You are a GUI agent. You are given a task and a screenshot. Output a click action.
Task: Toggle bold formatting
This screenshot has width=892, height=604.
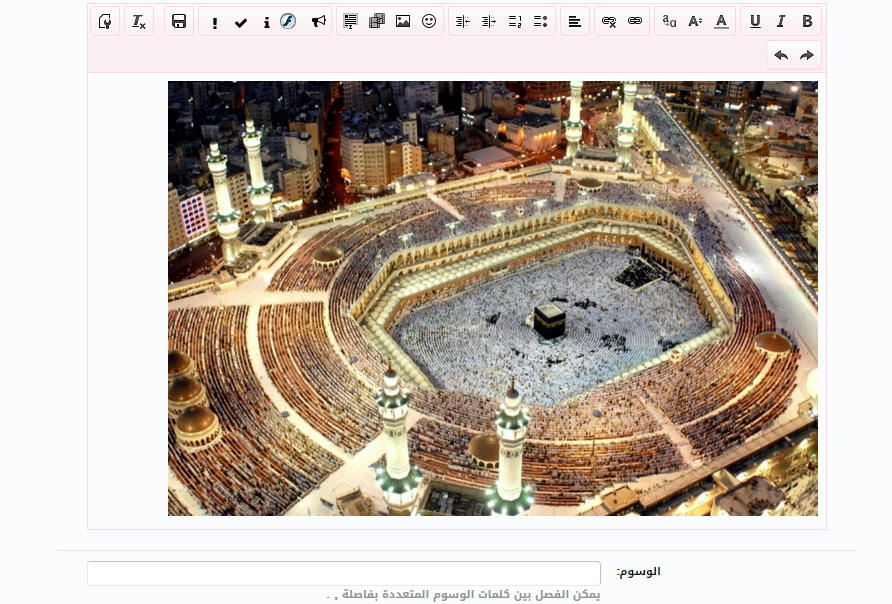click(807, 22)
